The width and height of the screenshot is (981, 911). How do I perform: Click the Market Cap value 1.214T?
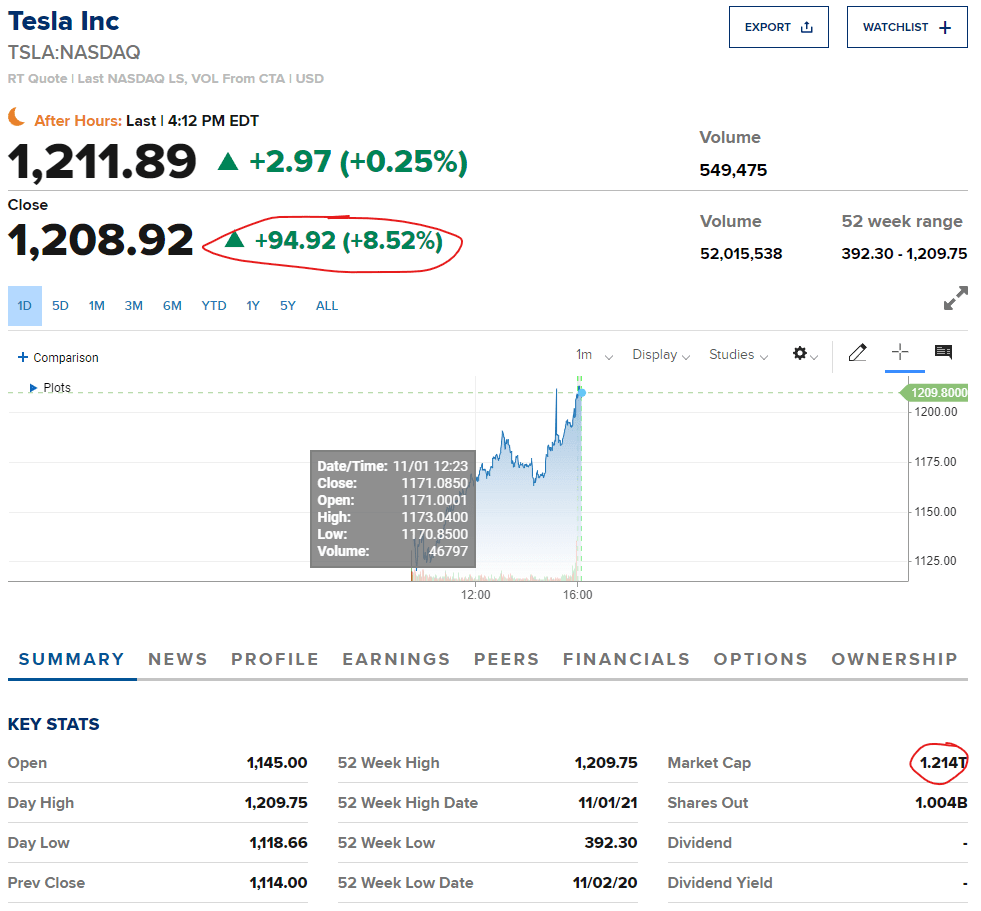943,763
